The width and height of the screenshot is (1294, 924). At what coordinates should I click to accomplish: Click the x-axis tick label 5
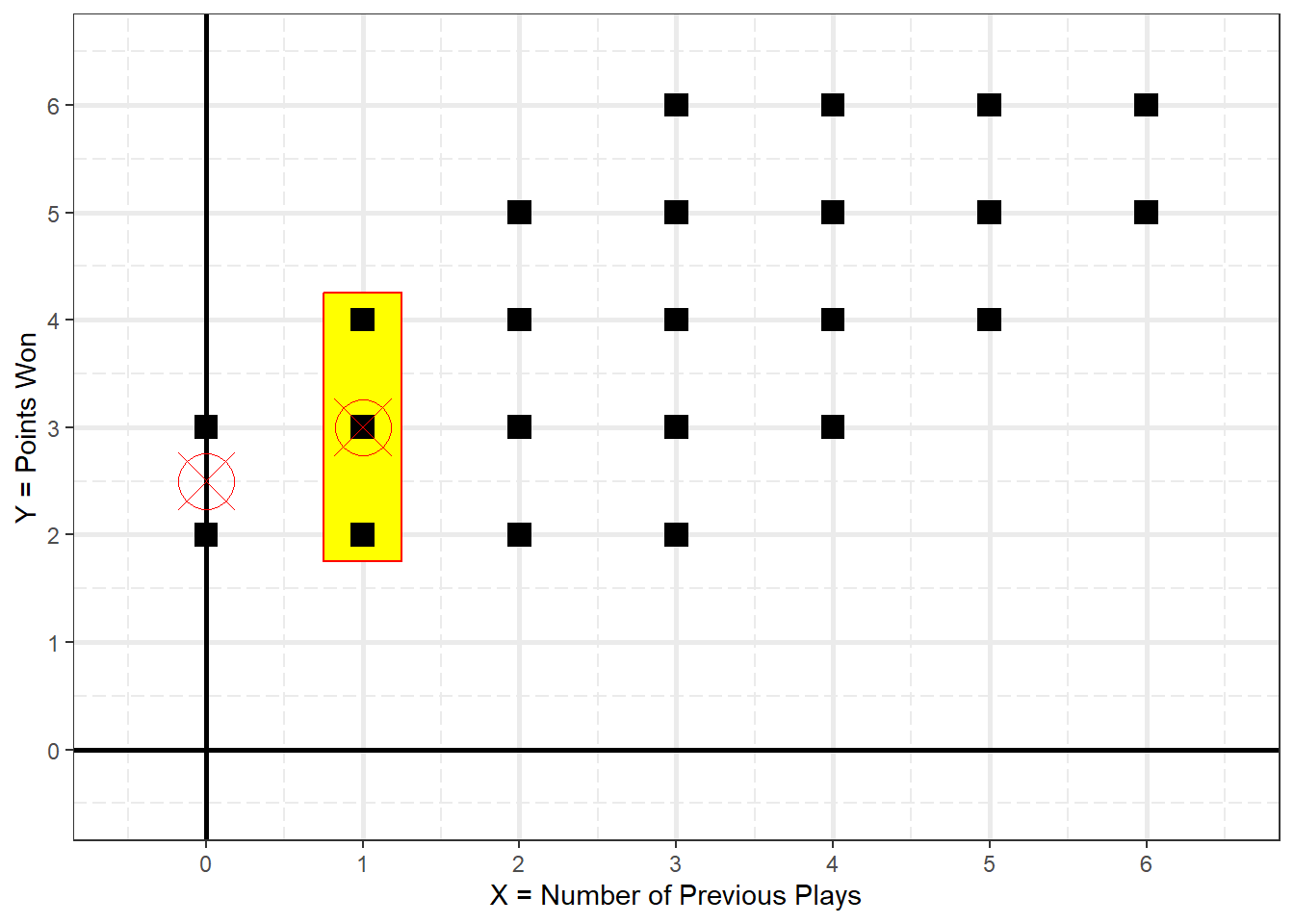click(x=989, y=864)
